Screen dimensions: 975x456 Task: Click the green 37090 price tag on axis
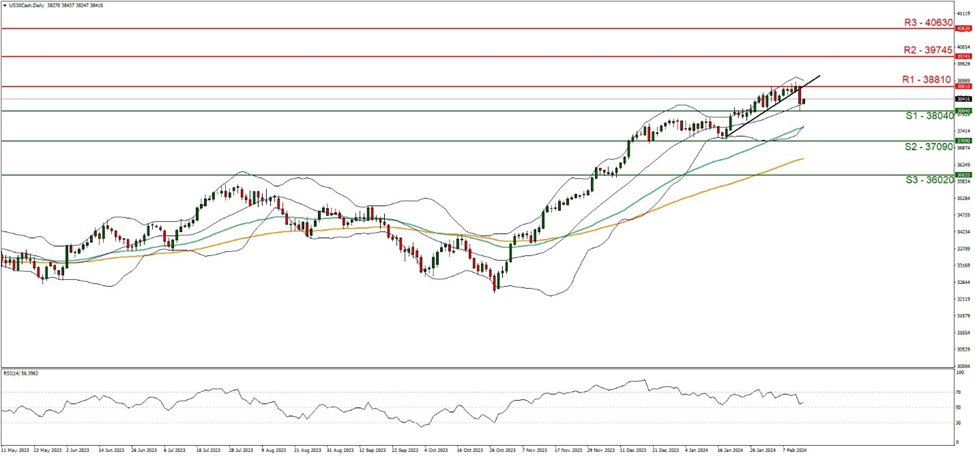(959, 141)
